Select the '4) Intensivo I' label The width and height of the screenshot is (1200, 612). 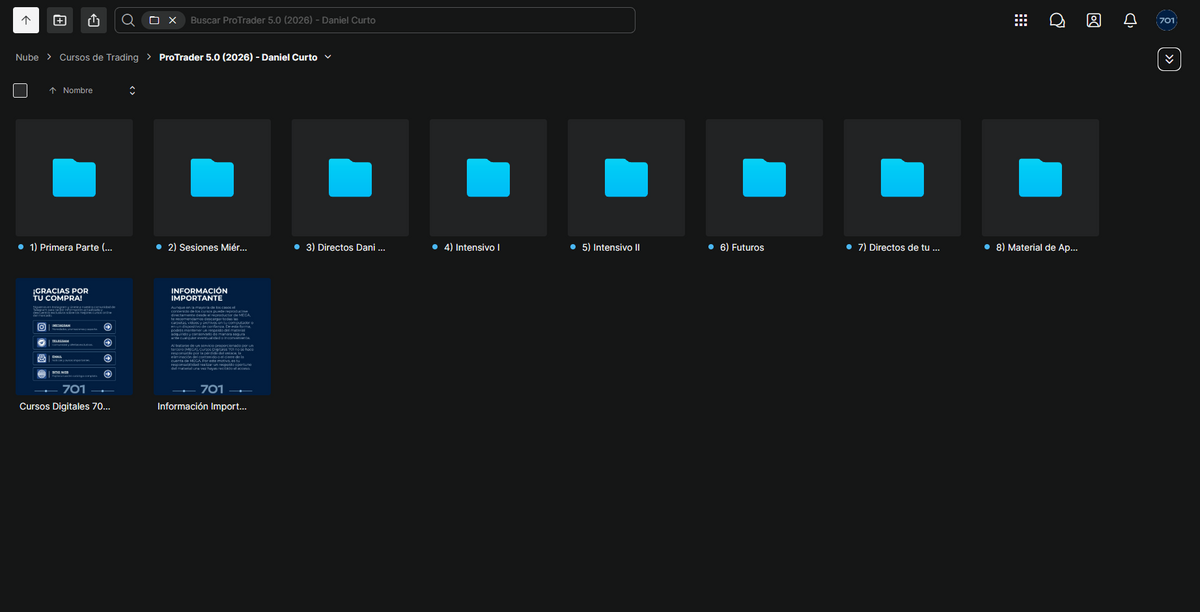(471, 247)
